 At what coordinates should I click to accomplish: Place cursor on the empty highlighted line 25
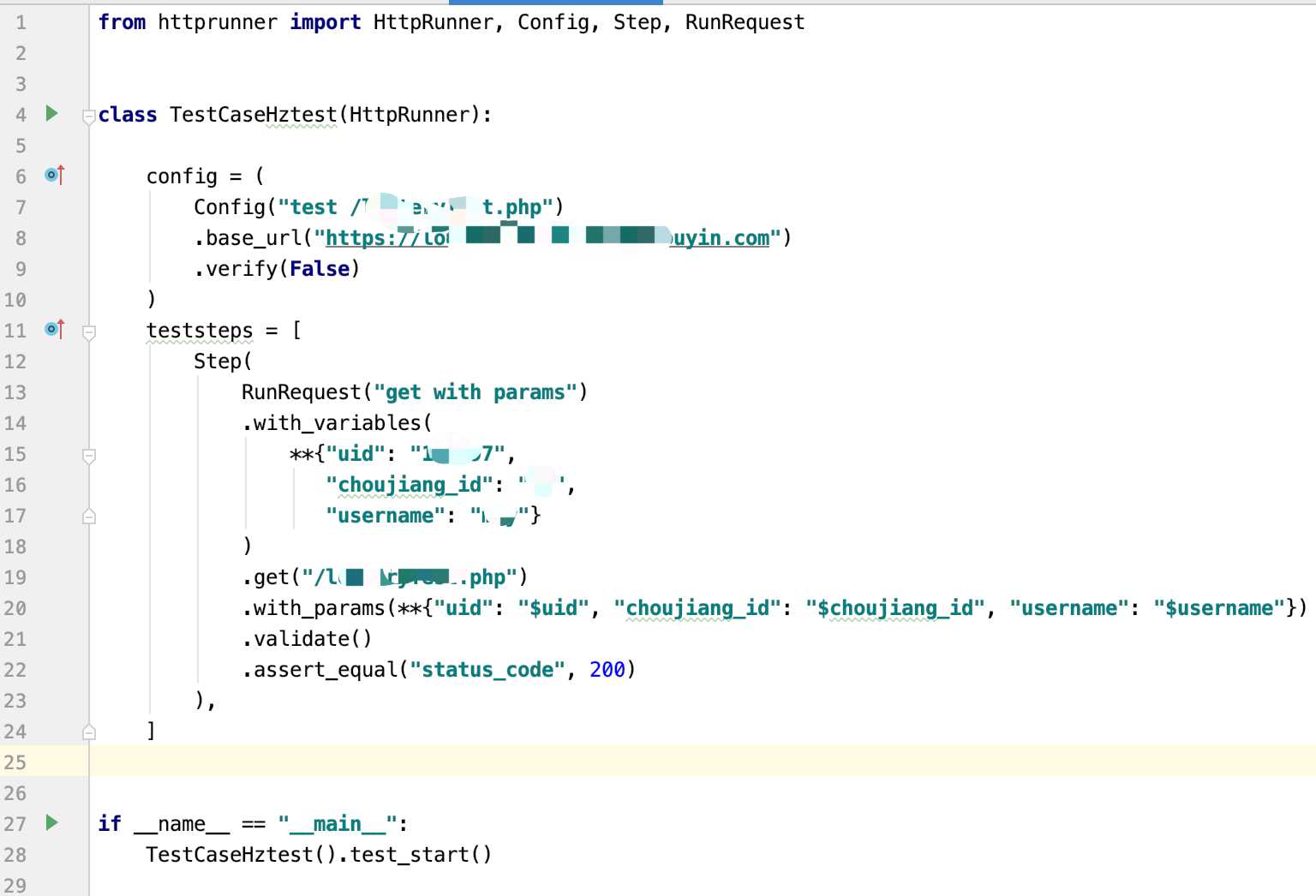coord(703,762)
